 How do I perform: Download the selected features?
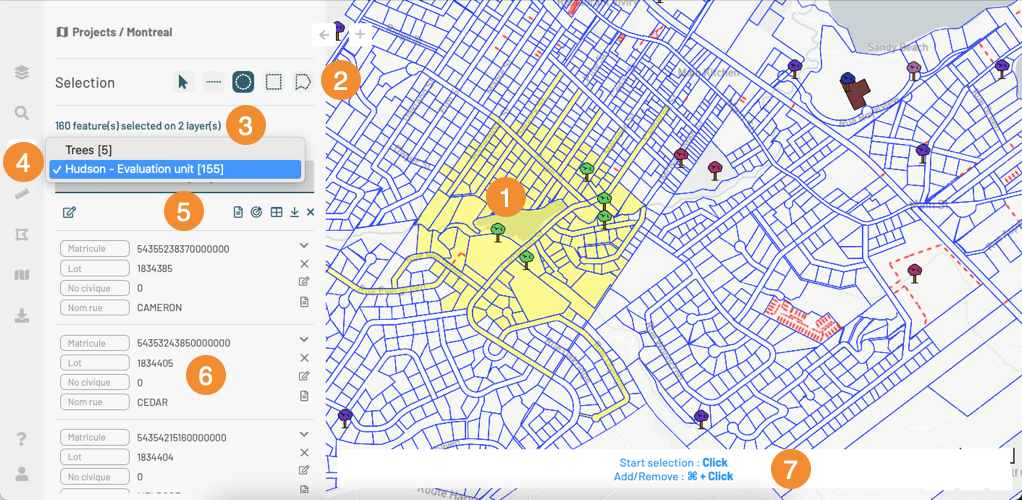295,212
